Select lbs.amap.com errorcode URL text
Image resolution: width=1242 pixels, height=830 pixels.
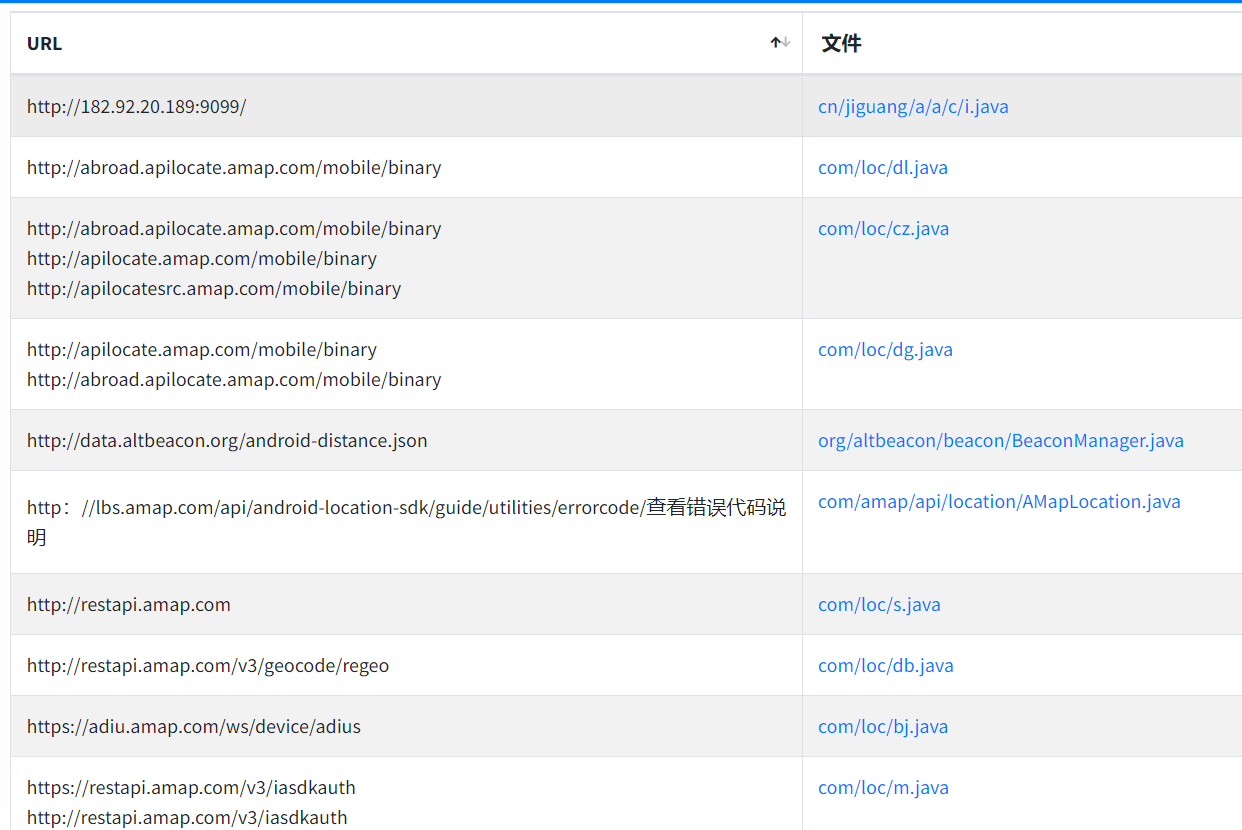pos(406,522)
